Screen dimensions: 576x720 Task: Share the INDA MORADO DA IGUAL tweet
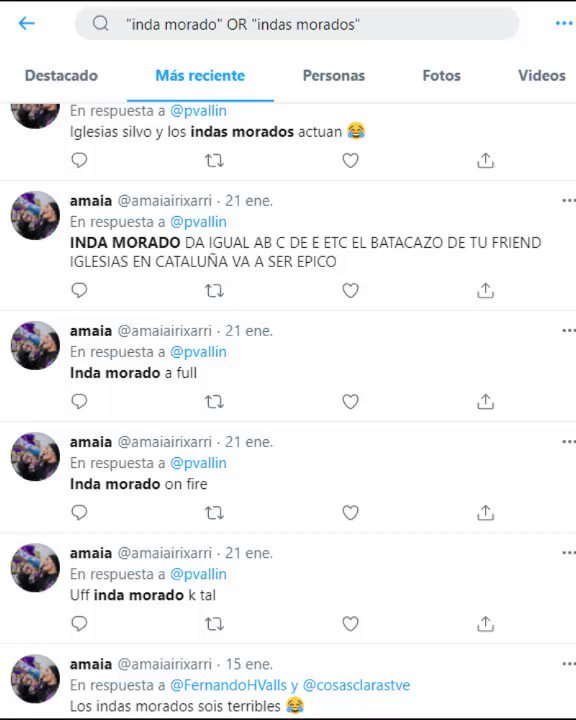point(486,290)
